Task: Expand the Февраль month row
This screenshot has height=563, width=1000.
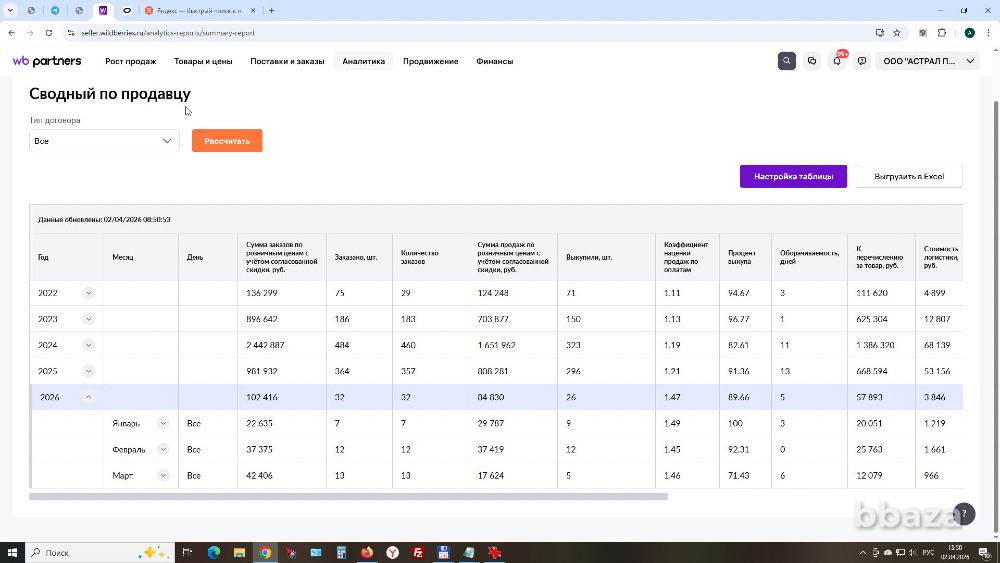Action: pyautogui.click(x=163, y=450)
